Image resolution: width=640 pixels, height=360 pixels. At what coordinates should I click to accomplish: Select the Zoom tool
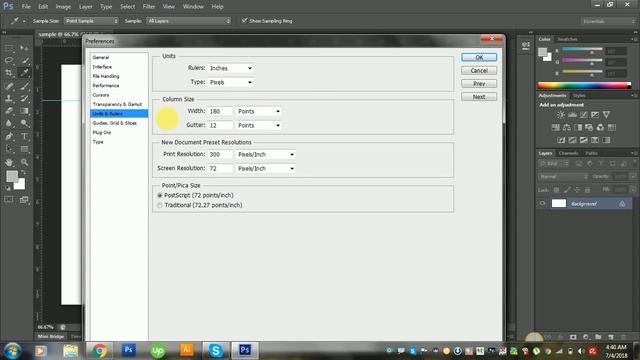point(24,162)
